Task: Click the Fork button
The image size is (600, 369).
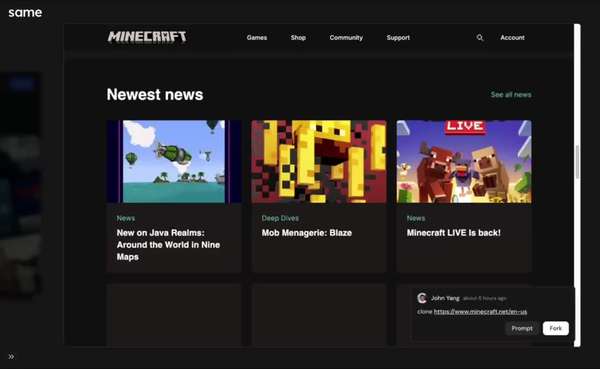Action: pos(556,328)
